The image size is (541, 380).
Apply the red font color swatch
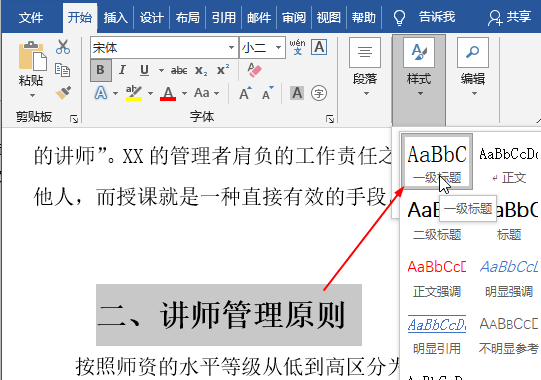[x=168, y=93]
